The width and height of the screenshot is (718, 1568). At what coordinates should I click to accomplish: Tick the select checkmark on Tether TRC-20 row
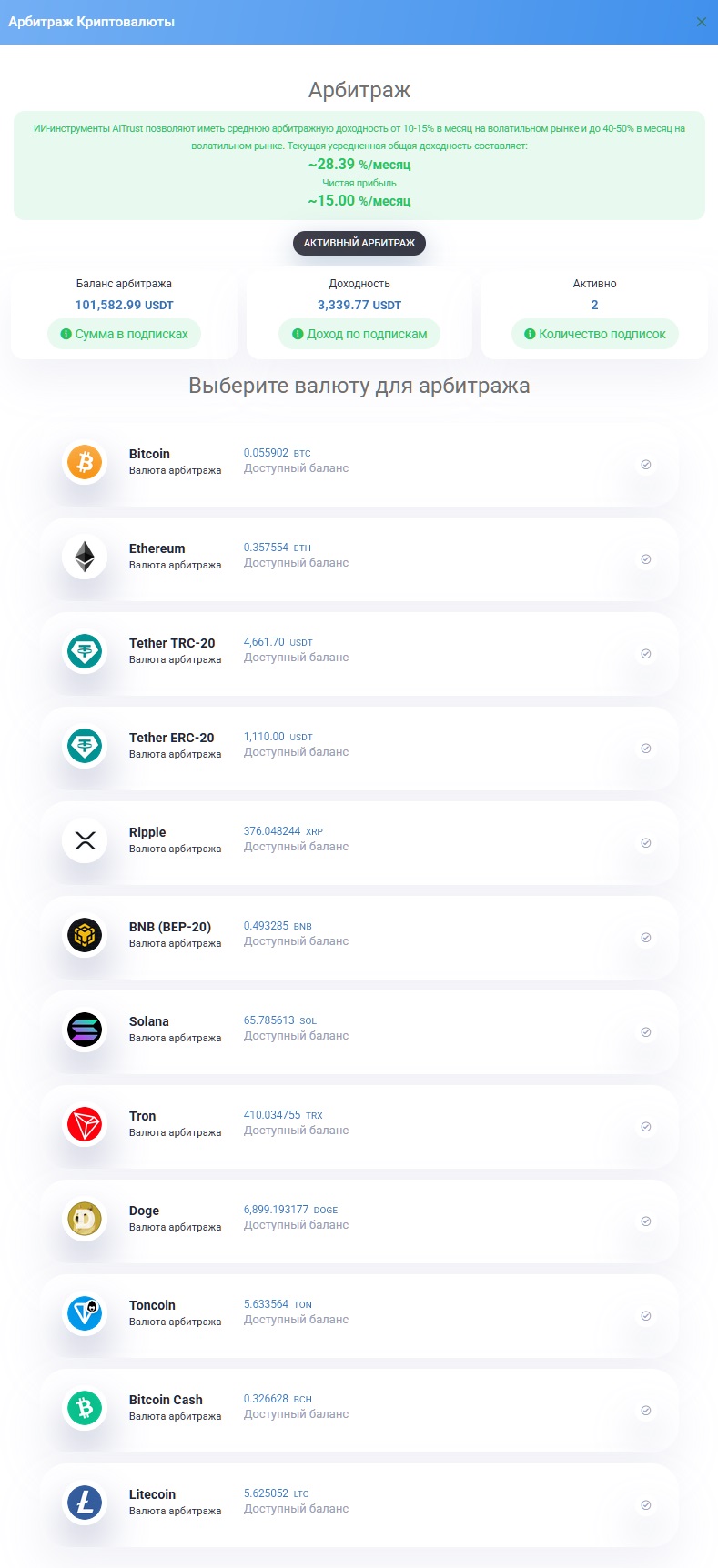pos(646,654)
